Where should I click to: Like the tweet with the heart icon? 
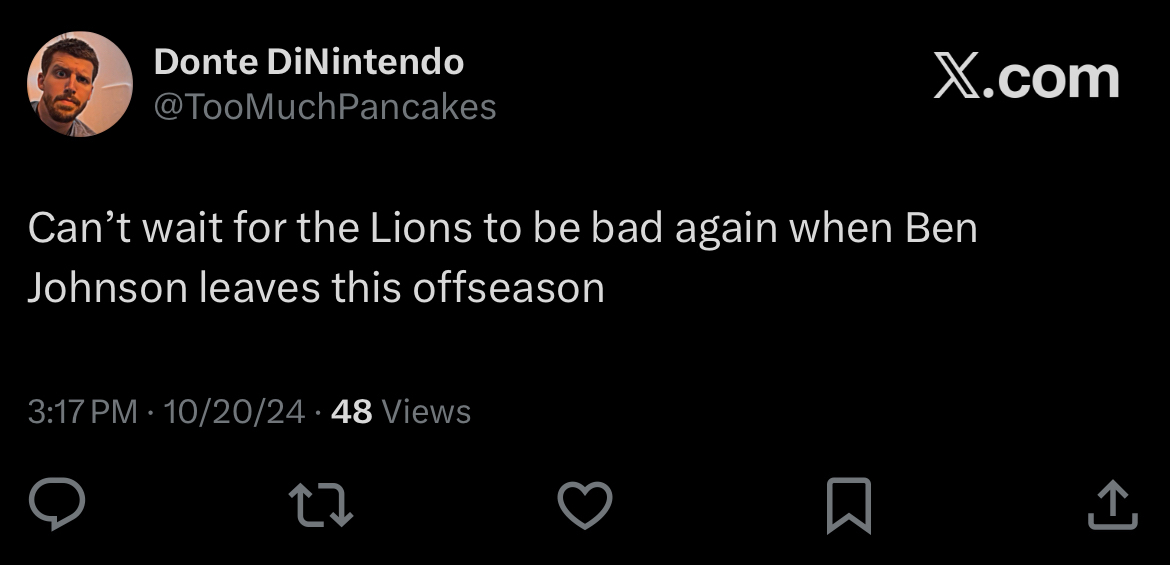(584, 504)
